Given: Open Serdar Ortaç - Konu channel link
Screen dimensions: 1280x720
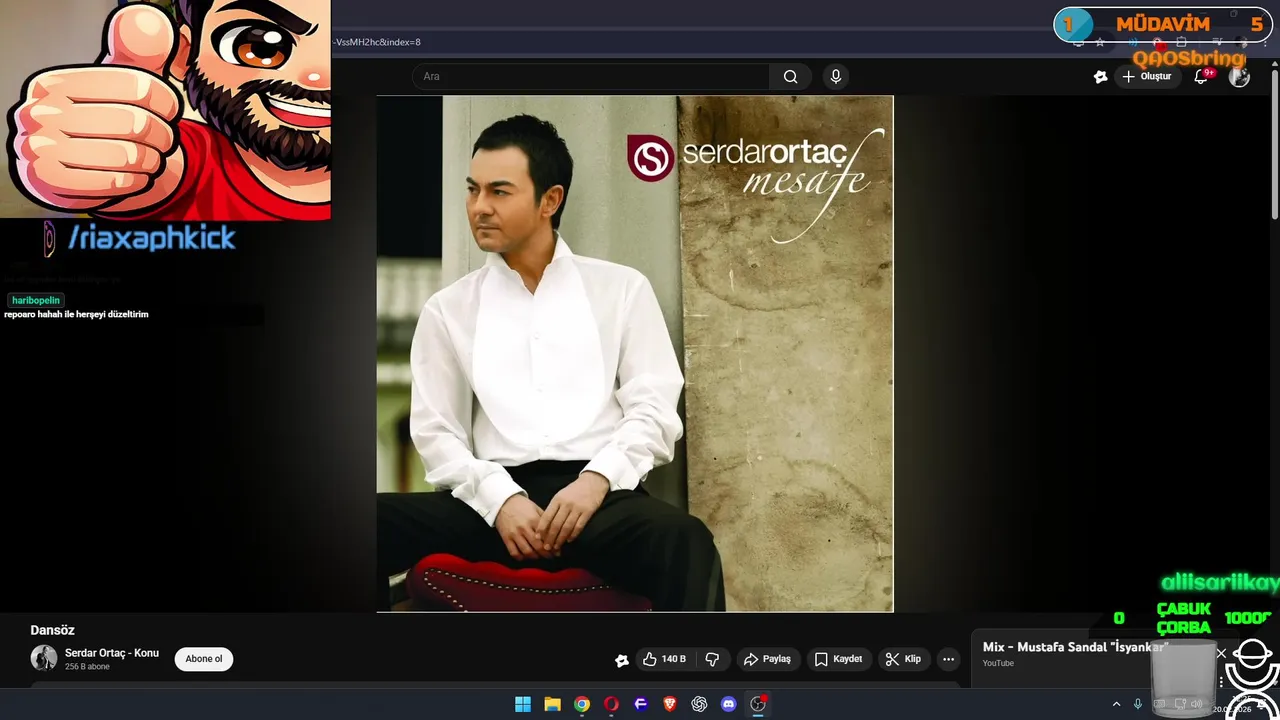Looking at the screenshot, I should click(112, 653).
